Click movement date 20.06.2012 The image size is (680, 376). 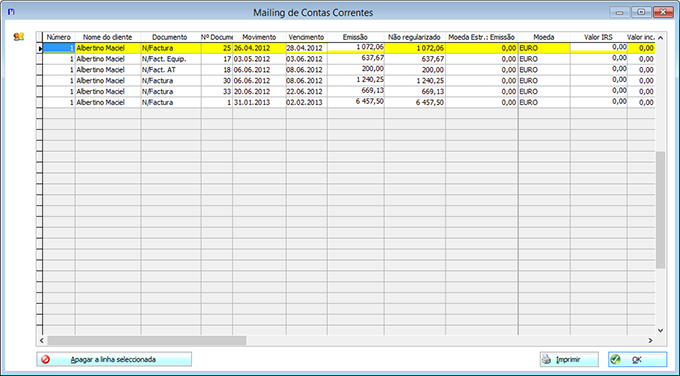pyautogui.click(x=252, y=92)
